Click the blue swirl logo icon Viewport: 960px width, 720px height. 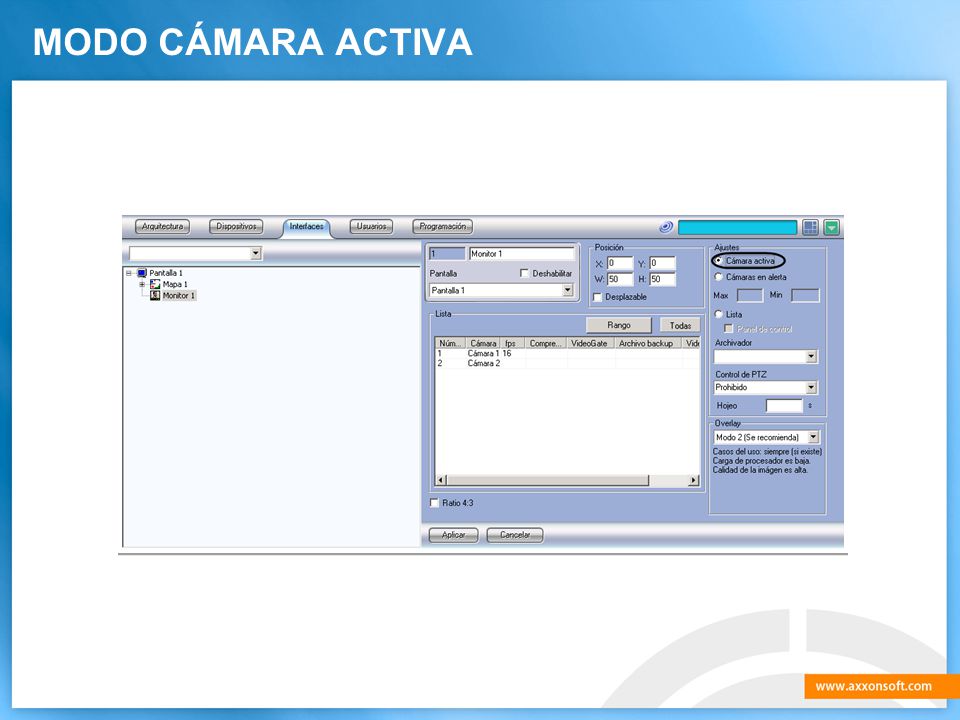[666, 227]
